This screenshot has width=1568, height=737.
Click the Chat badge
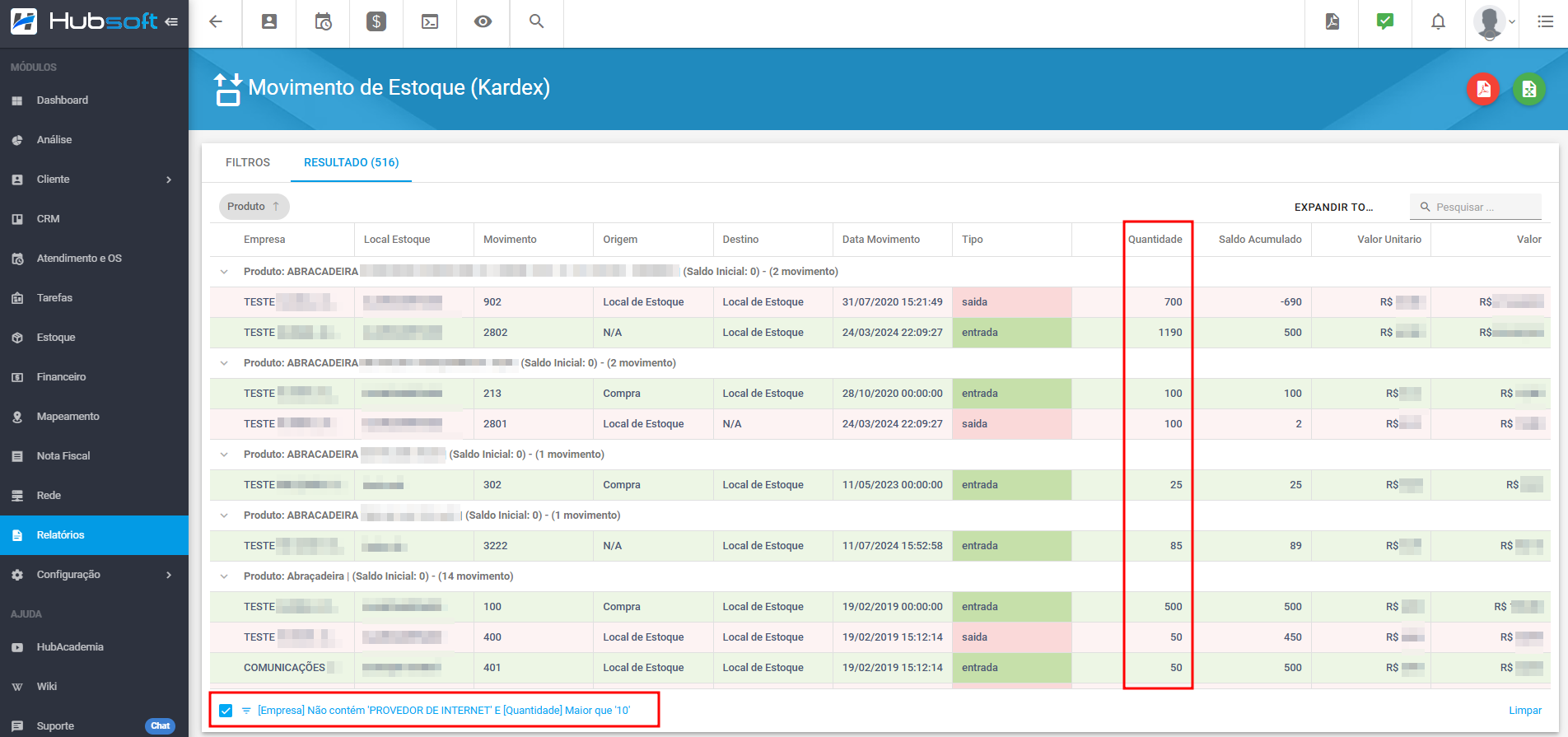[x=161, y=725]
